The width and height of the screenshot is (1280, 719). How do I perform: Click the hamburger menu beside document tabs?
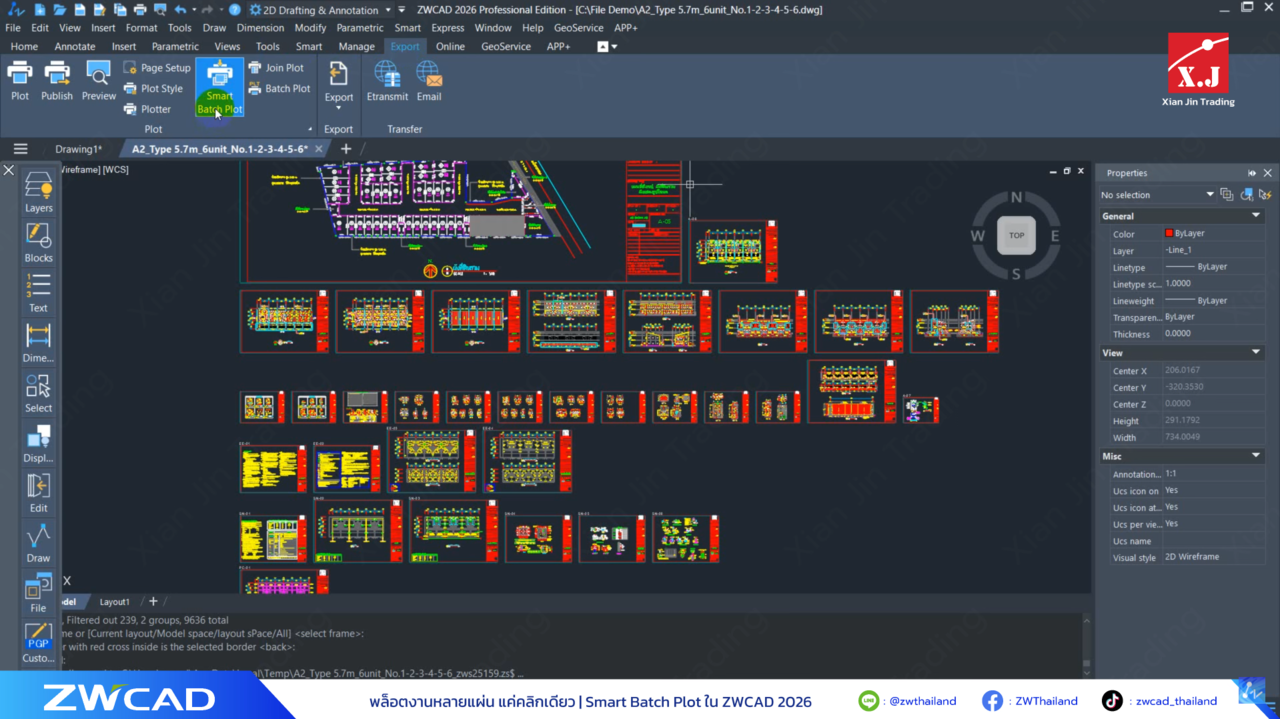pos(20,149)
